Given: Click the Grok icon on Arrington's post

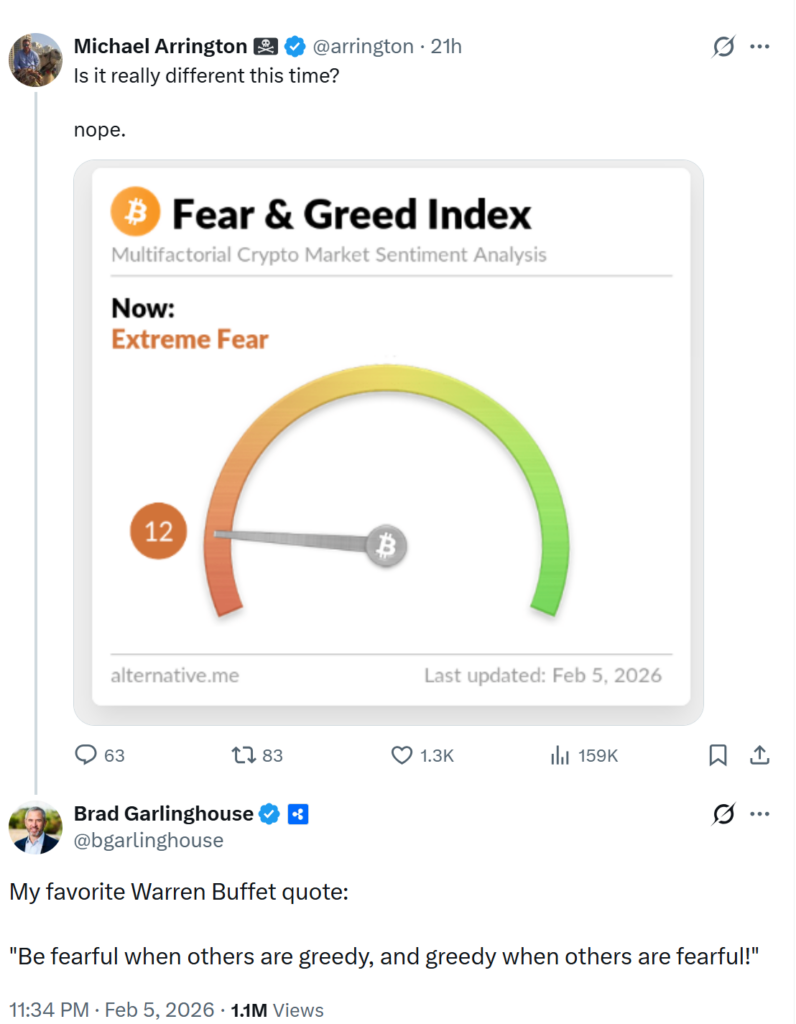Looking at the screenshot, I should pos(722,46).
